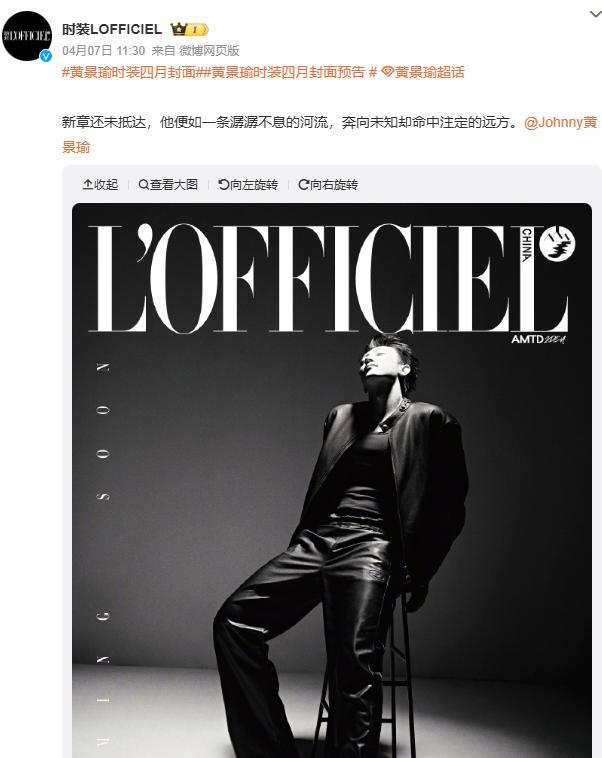Click the 查看大图 magnifier icon
Image resolution: width=602 pixels, height=758 pixels.
pyautogui.click(x=144, y=185)
